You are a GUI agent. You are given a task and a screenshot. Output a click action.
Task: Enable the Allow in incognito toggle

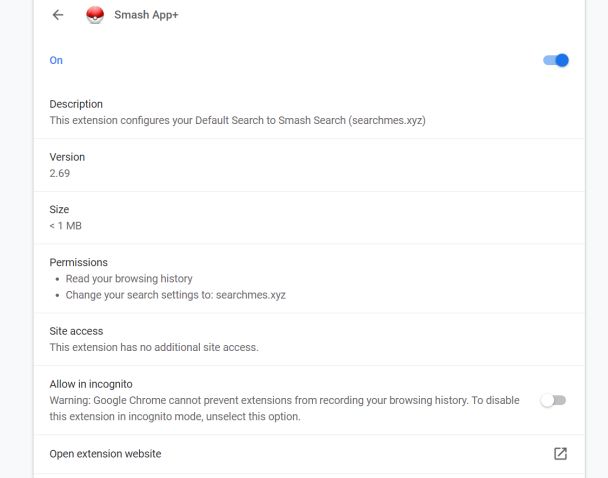(552, 400)
